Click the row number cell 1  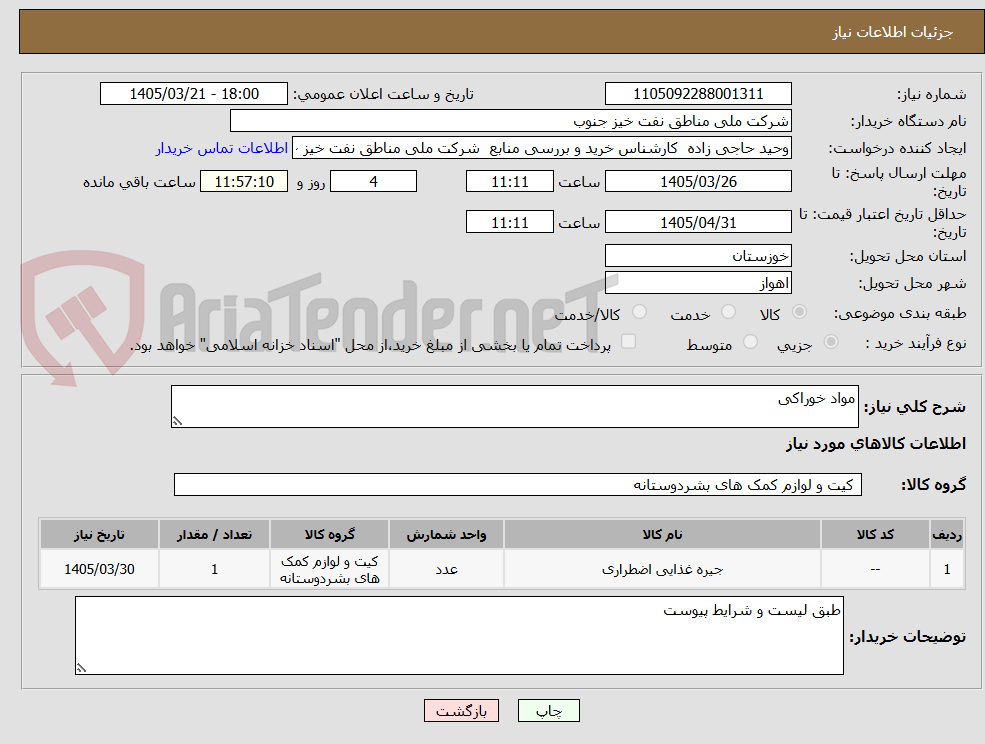tap(947, 569)
